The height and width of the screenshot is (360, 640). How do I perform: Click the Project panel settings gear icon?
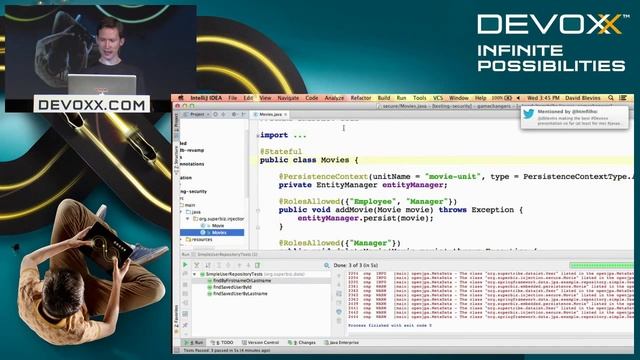pos(234,115)
